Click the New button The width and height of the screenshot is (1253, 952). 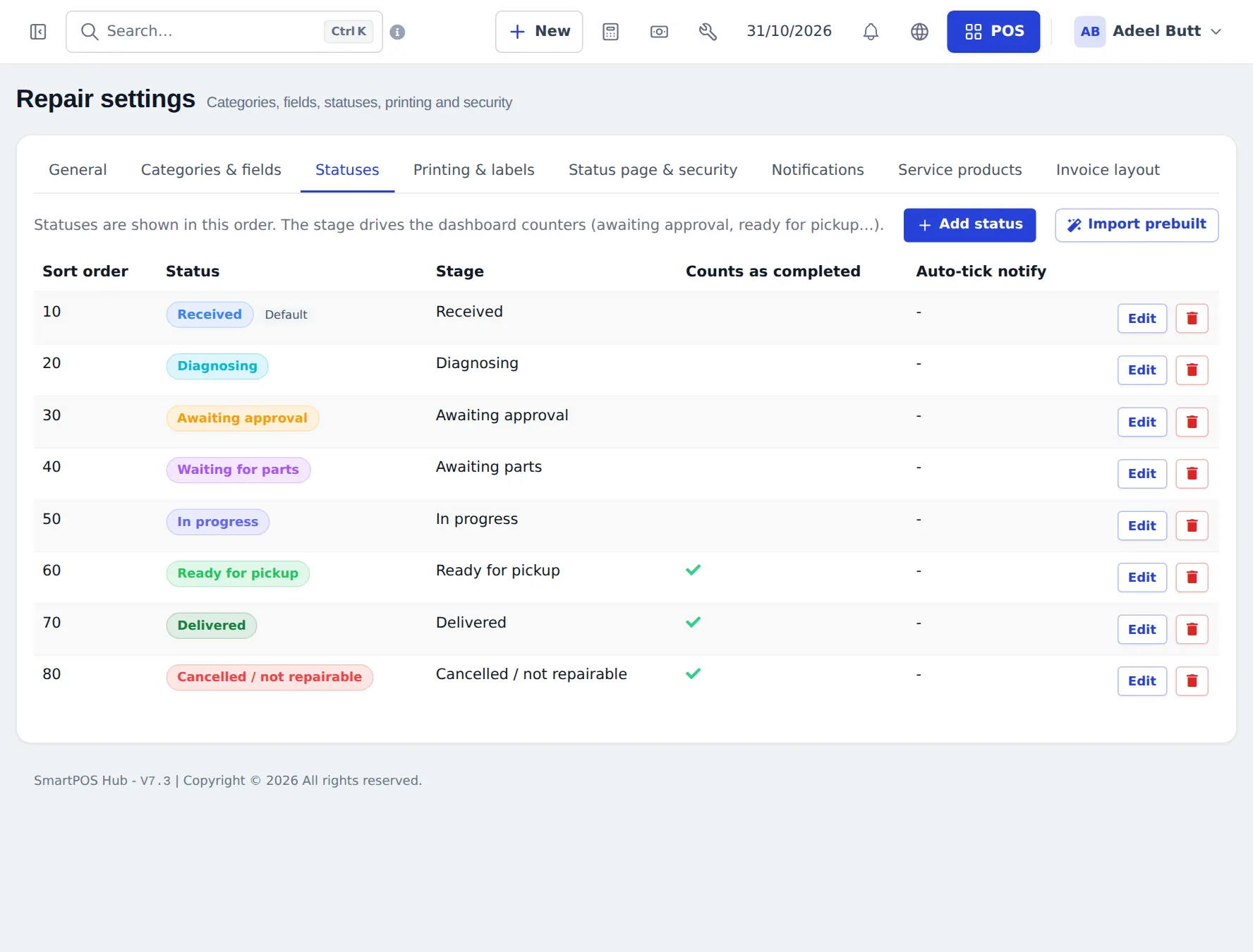[539, 32]
